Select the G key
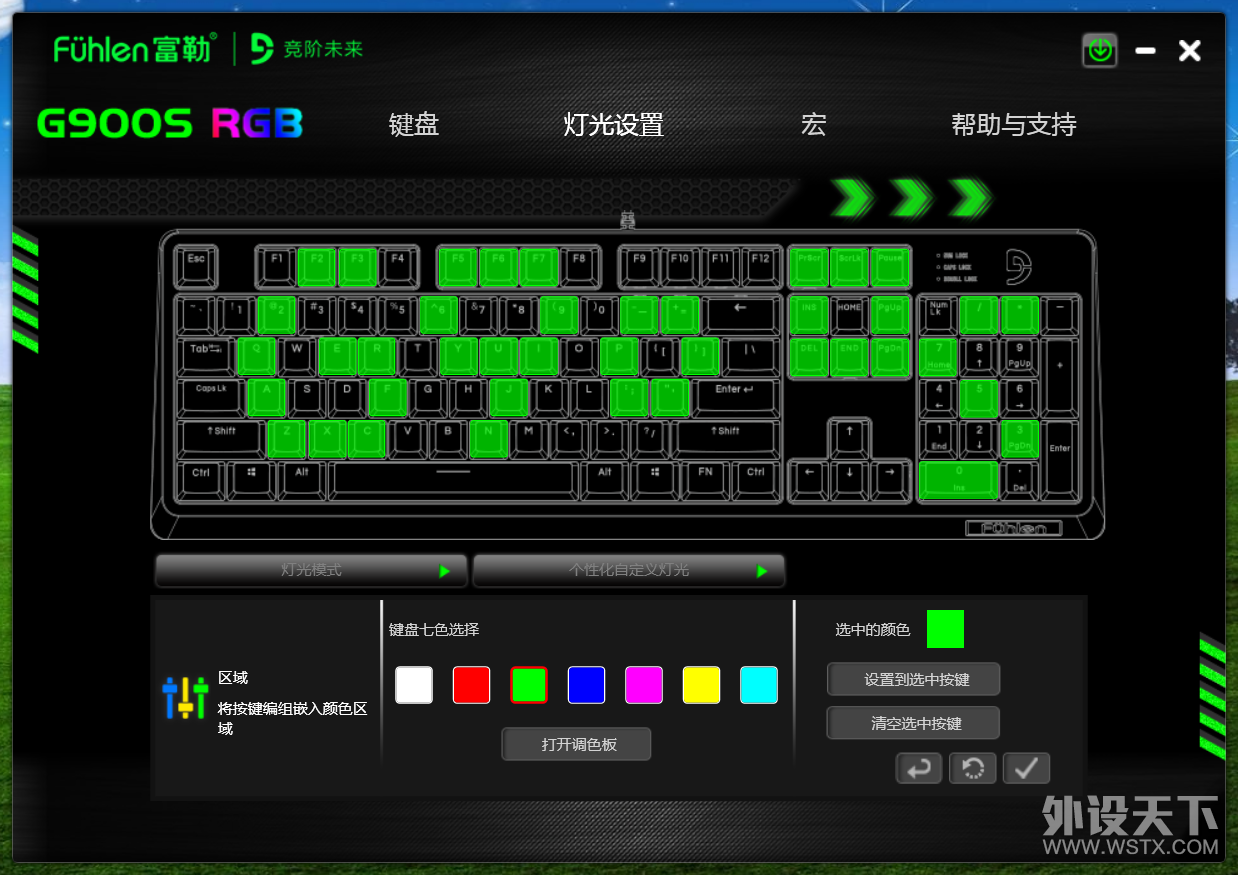This screenshot has height=875, width=1238. point(428,396)
